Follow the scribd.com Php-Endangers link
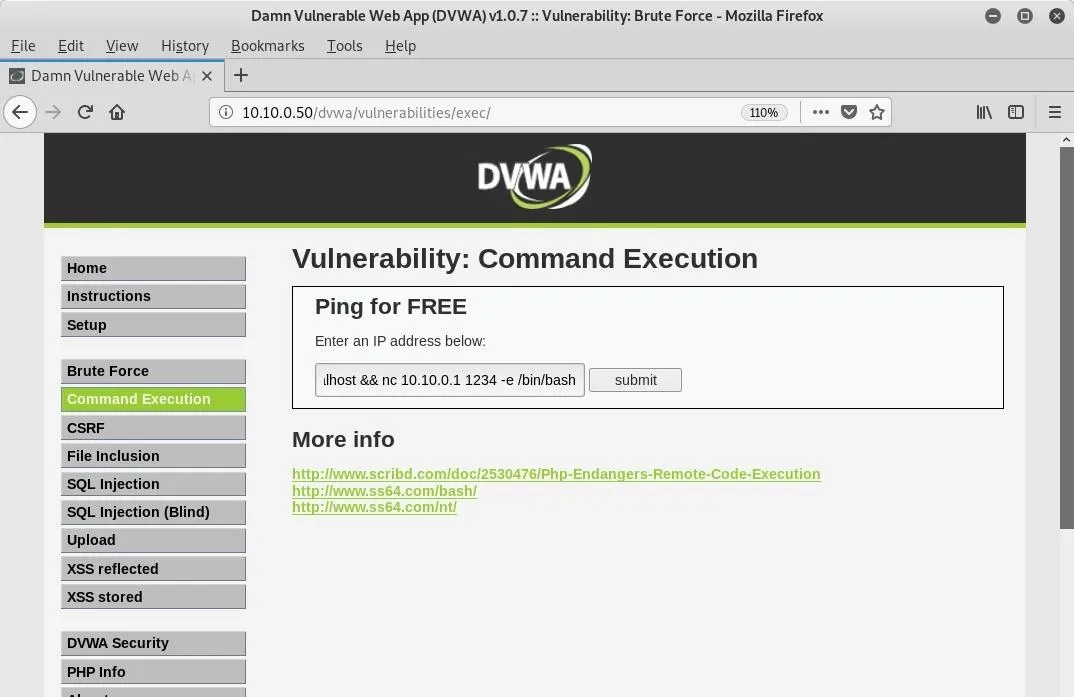This screenshot has width=1074, height=697. click(556, 474)
